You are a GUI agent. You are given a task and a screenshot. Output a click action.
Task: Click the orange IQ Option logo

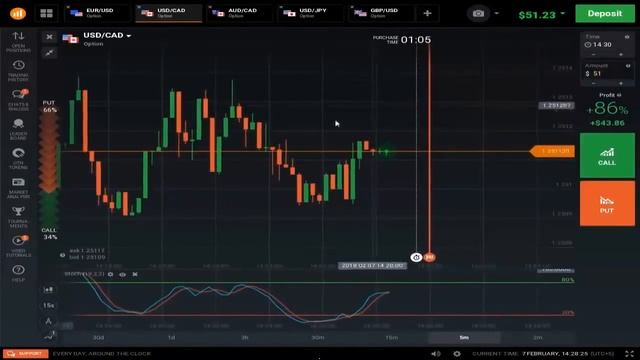18,13
